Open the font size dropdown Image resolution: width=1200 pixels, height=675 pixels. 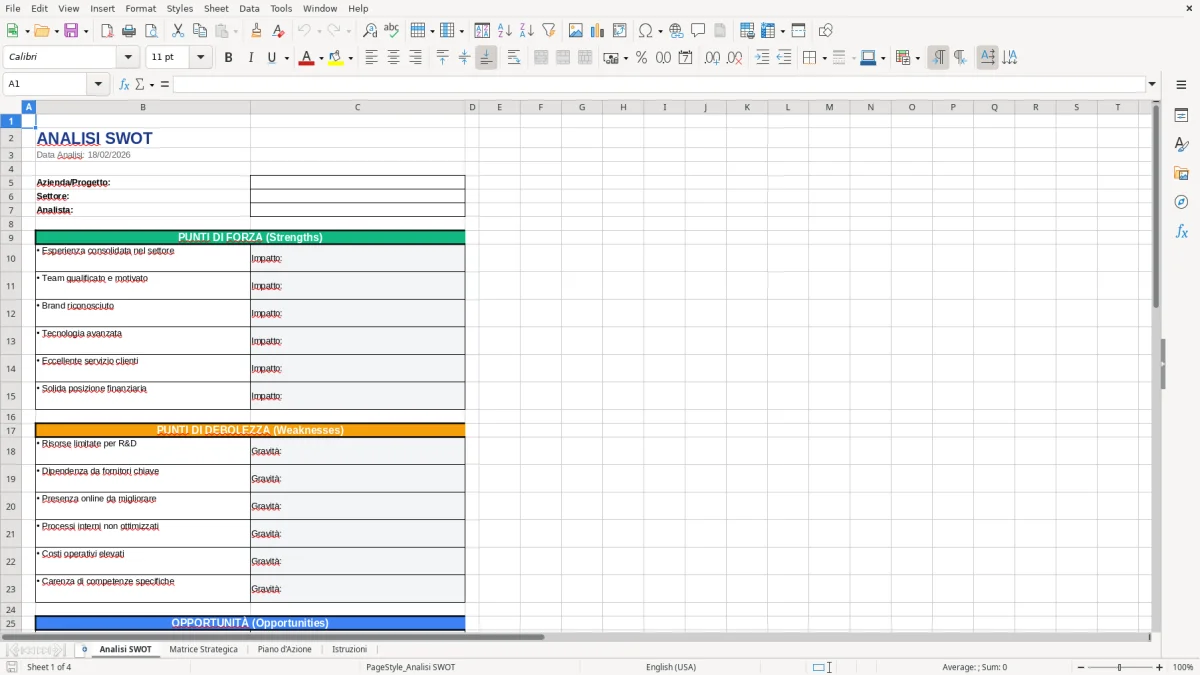click(199, 57)
